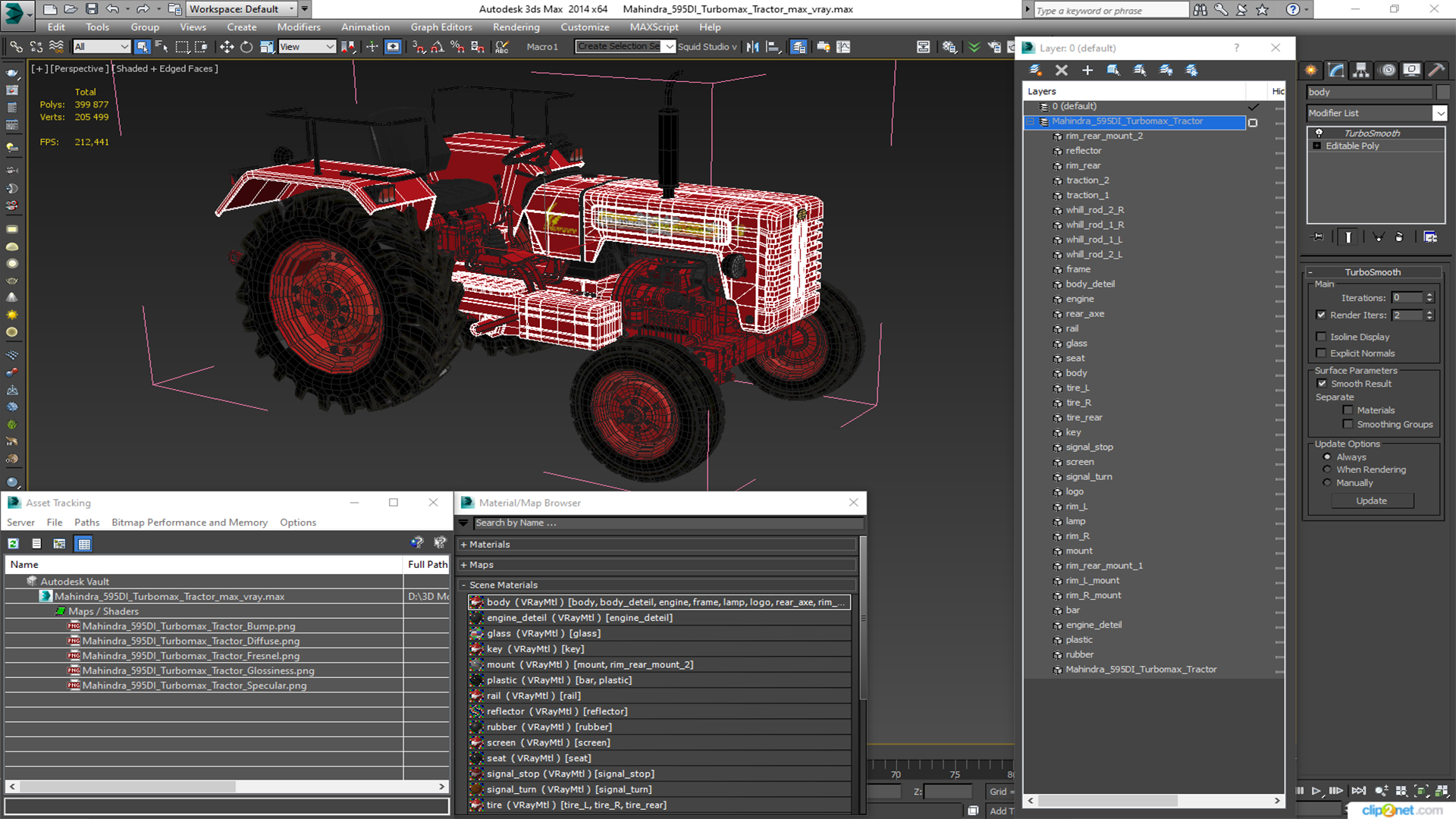Image resolution: width=1456 pixels, height=819 pixels.
Task: Select the When Rendering update option
Action: point(1327,469)
